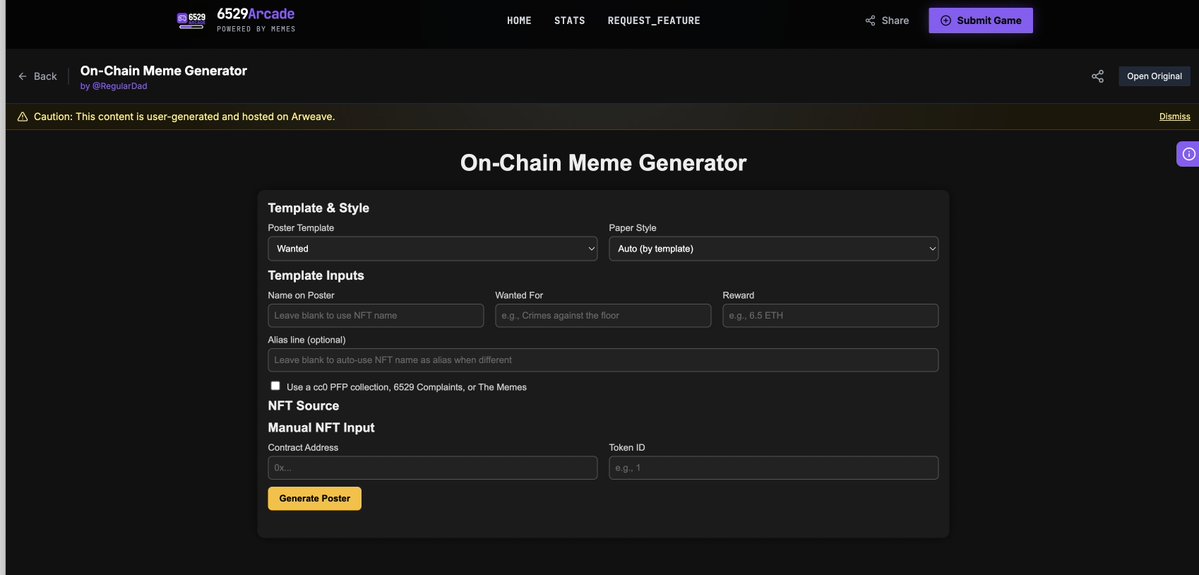This screenshot has height=575, width=1199.
Task: Focus the Wanted For input field
Action: click(603, 316)
